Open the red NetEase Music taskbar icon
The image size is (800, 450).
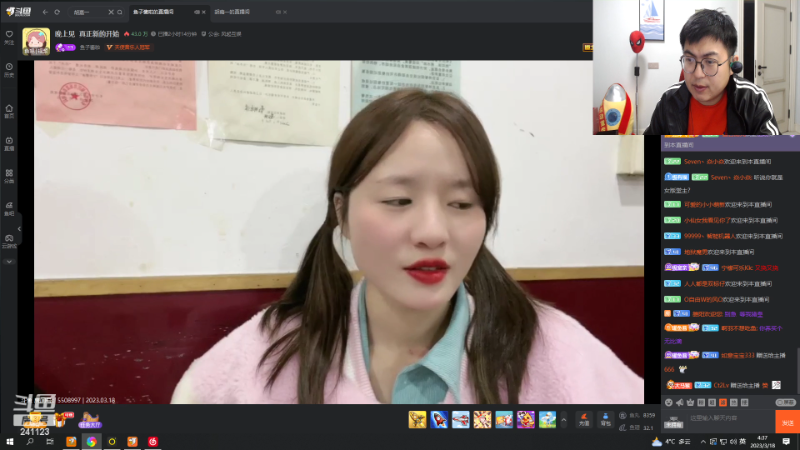[x=153, y=442]
